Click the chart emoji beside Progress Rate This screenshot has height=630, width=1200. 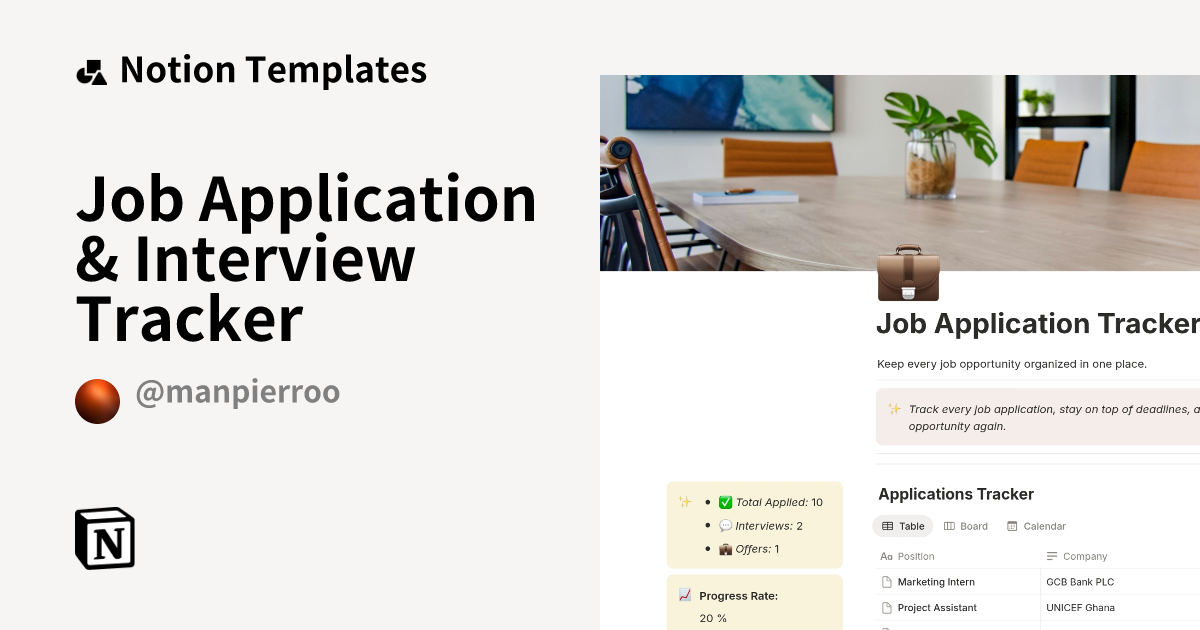[x=684, y=595]
